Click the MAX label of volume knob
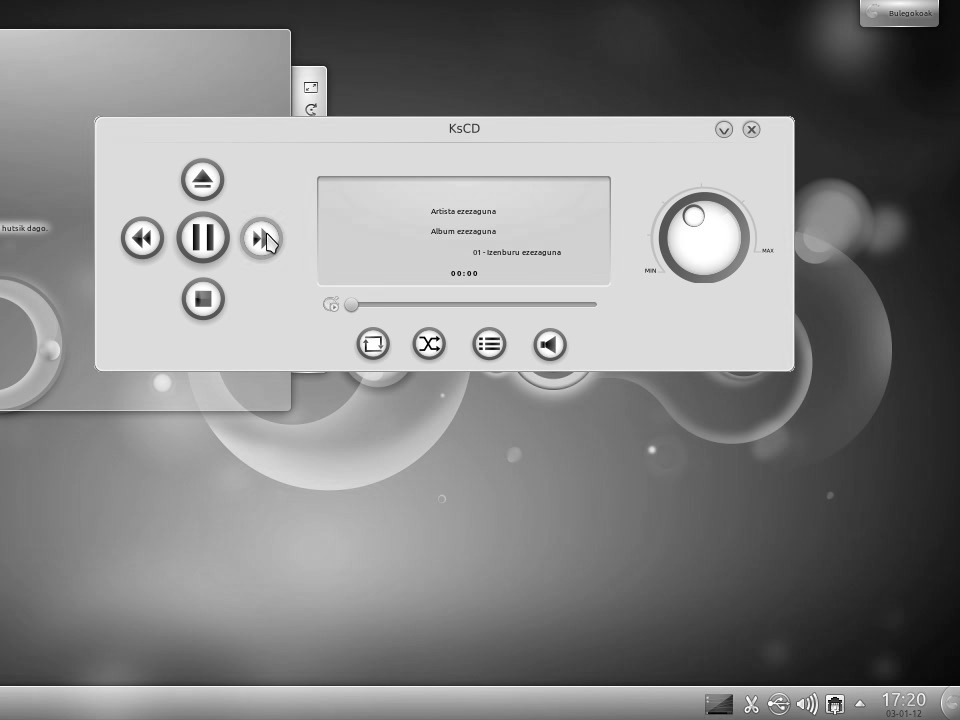This screenshot has width=960, height=720. point(768,250)
